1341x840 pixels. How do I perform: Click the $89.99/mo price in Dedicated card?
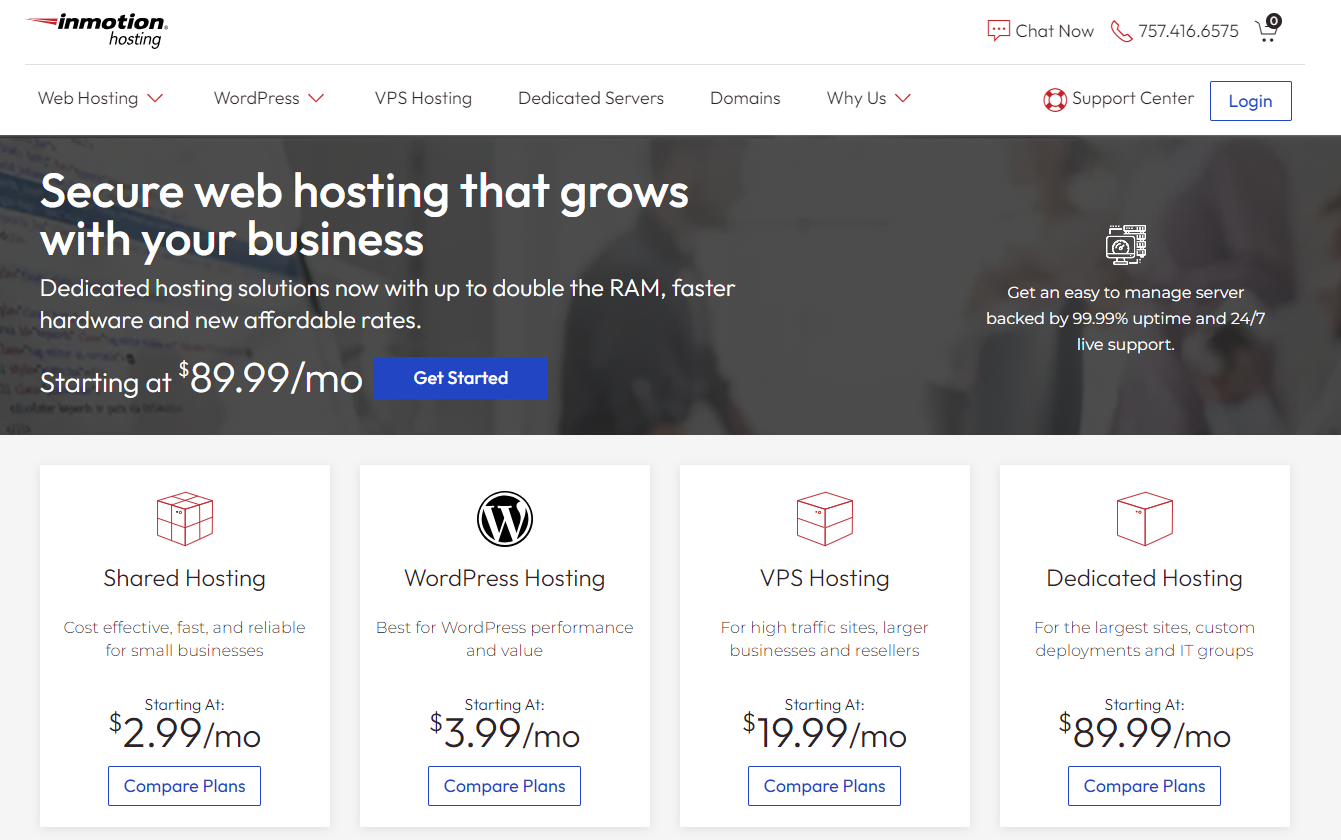point(1145,733)
